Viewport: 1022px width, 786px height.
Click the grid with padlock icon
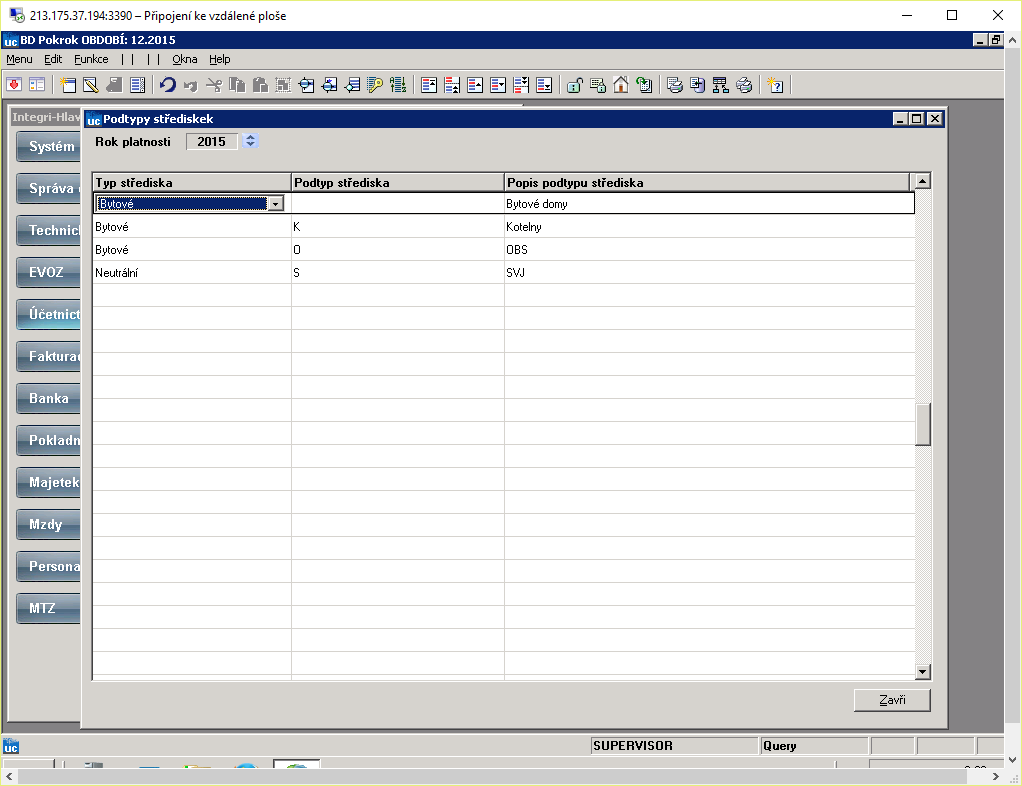(x=598, y=85)
